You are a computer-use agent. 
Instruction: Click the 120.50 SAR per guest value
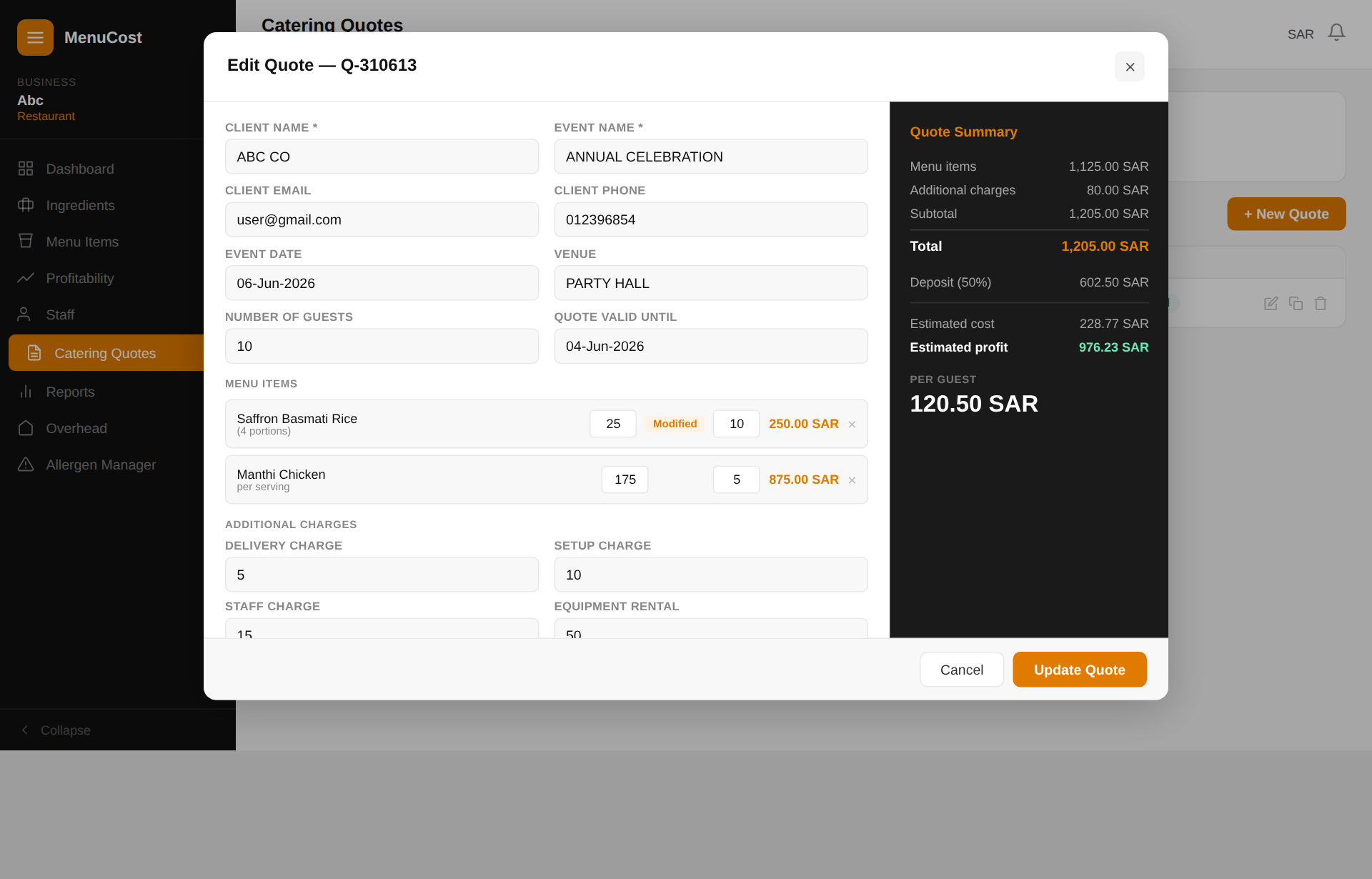pyautogui.click(x=974, y=404)
